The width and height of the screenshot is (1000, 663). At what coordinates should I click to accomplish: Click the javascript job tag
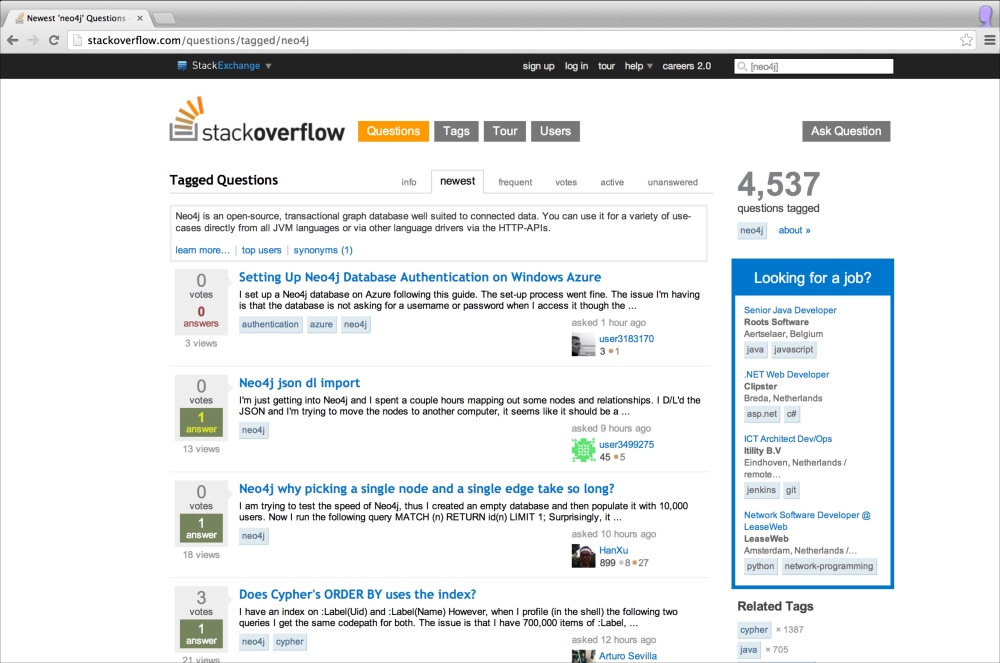793,350
